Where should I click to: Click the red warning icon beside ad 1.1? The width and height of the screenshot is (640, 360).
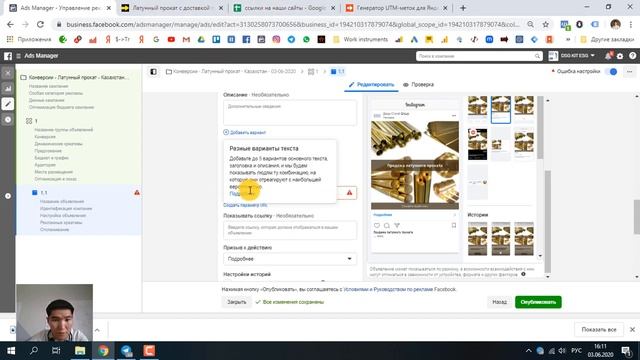point(137,192)
